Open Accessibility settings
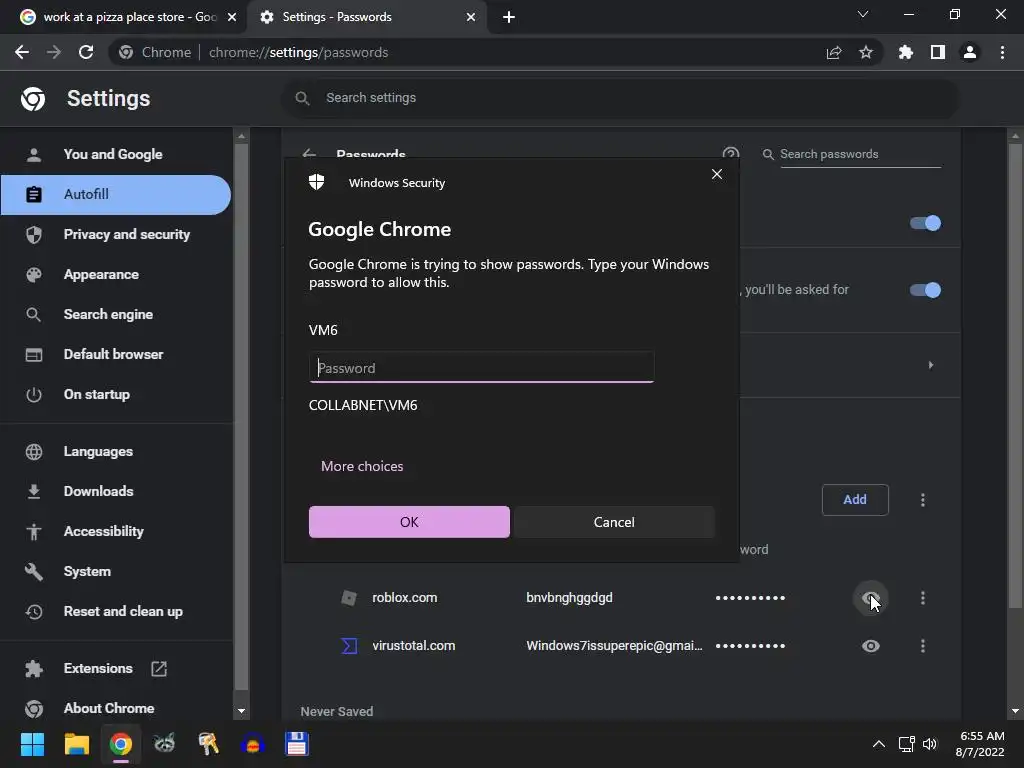This screenshot has height=768, width=1024. point(116,532)
